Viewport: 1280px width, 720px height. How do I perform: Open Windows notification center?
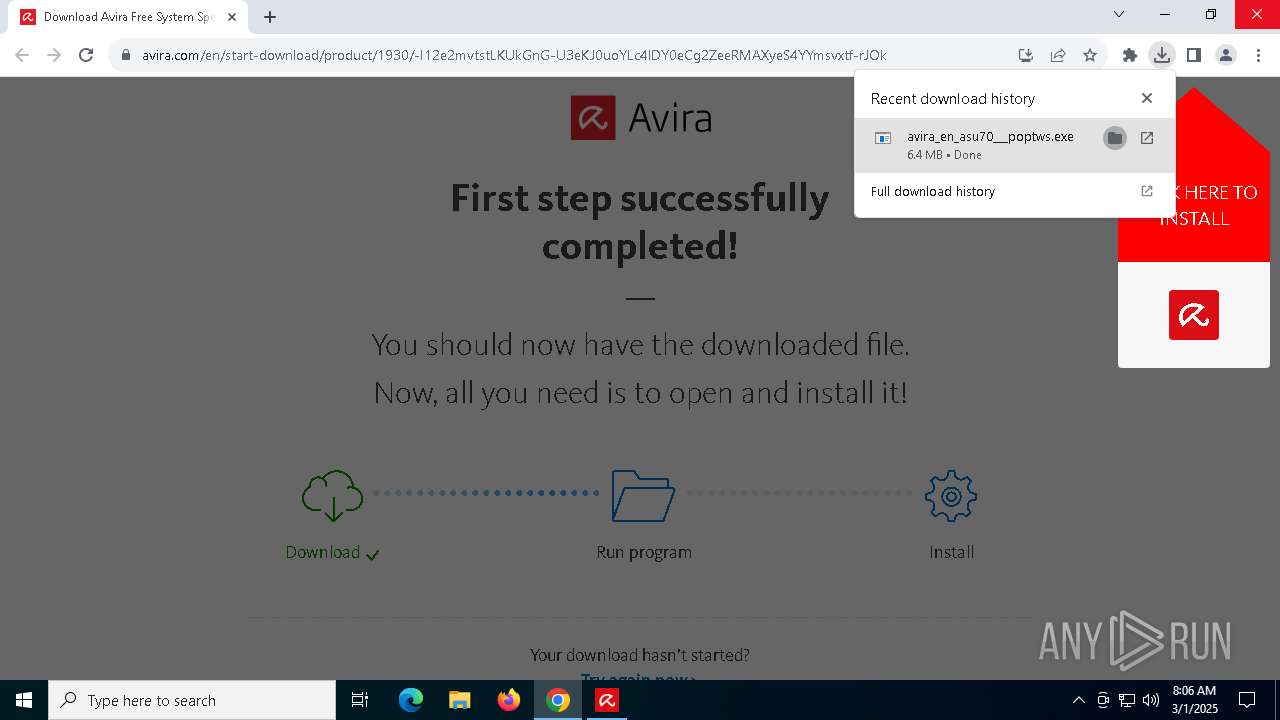click(x=1247, y=700)
